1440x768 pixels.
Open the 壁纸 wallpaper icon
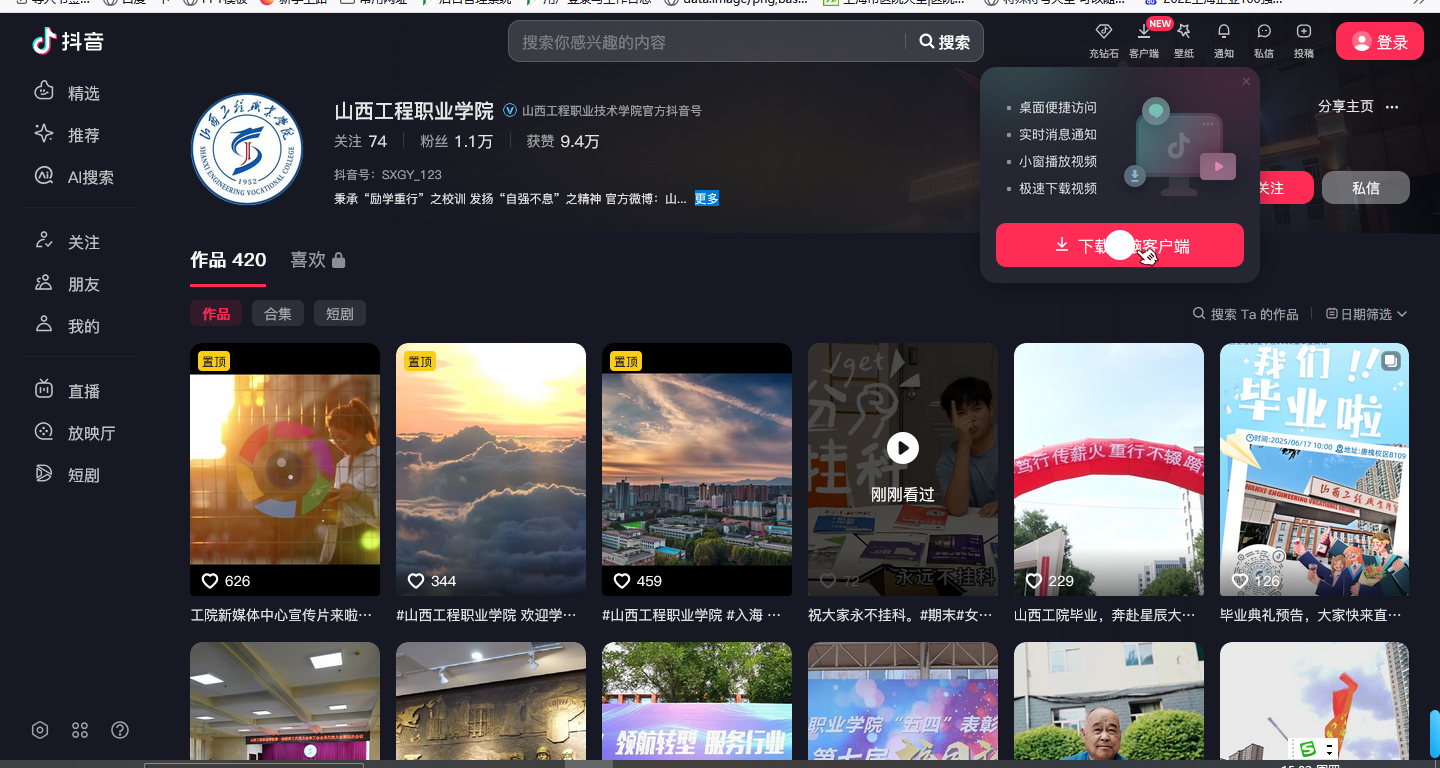[1183, 40]
